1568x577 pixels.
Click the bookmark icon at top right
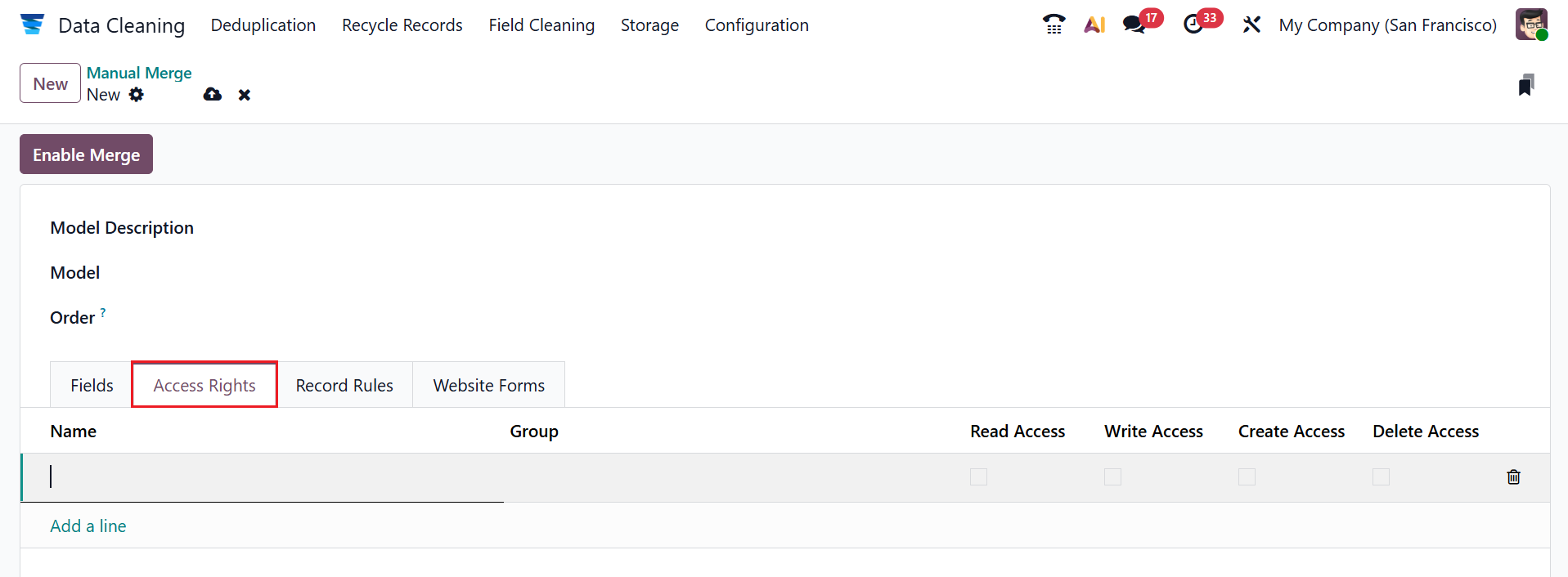click(1525, 85)
